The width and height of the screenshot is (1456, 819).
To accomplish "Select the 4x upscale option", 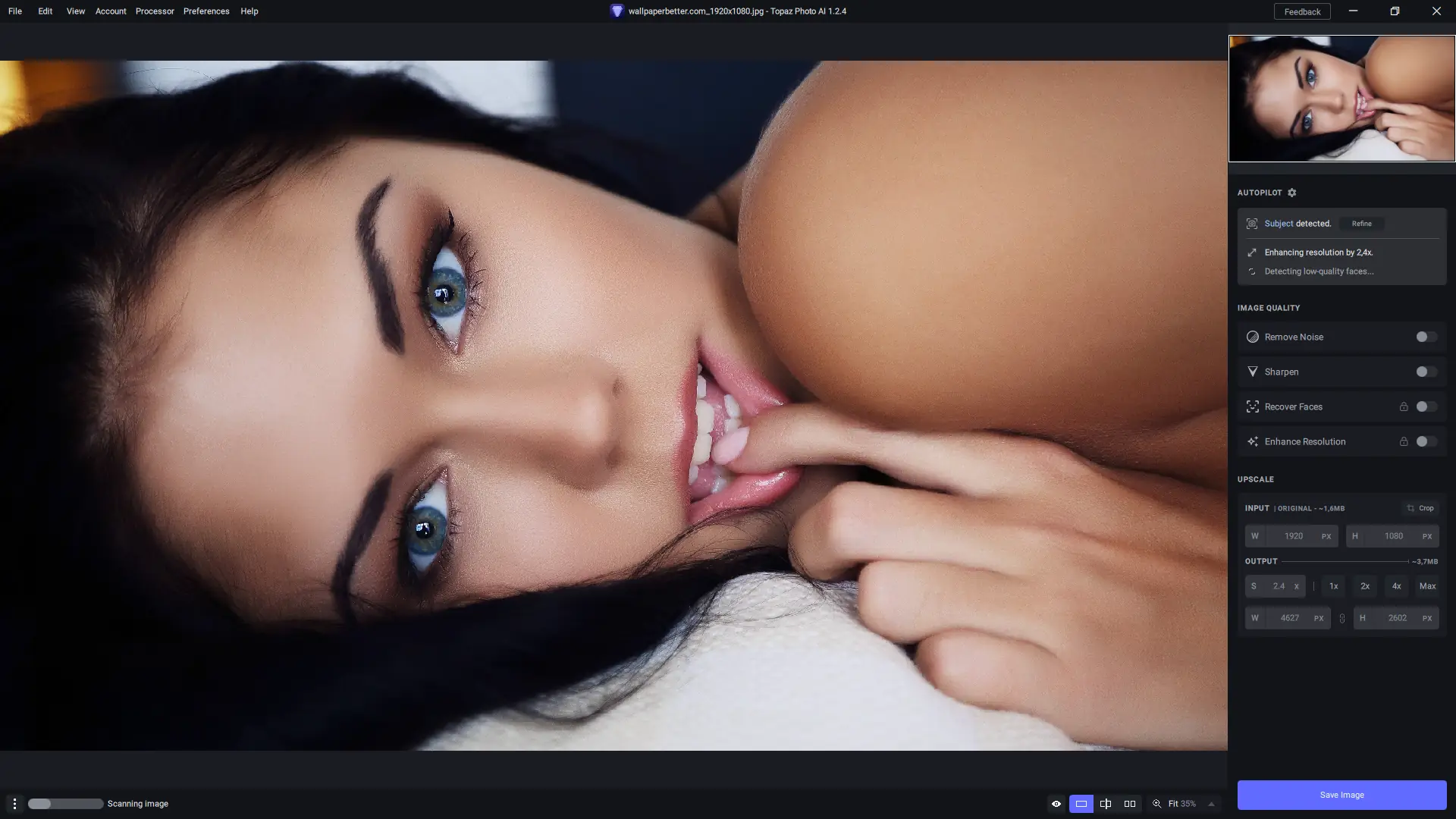I will (1396, 586).
